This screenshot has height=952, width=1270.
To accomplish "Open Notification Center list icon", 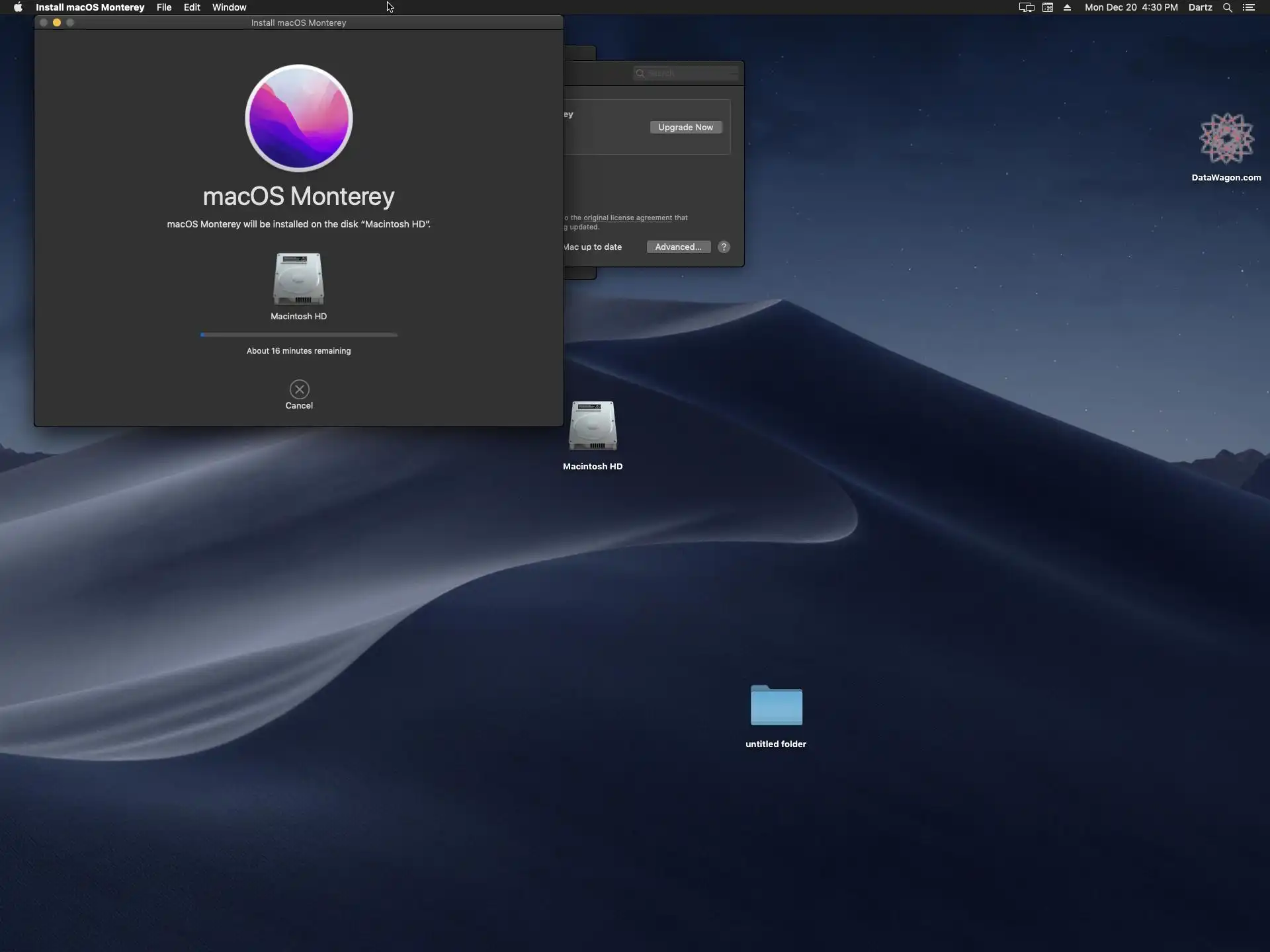I will (1249, 7).
